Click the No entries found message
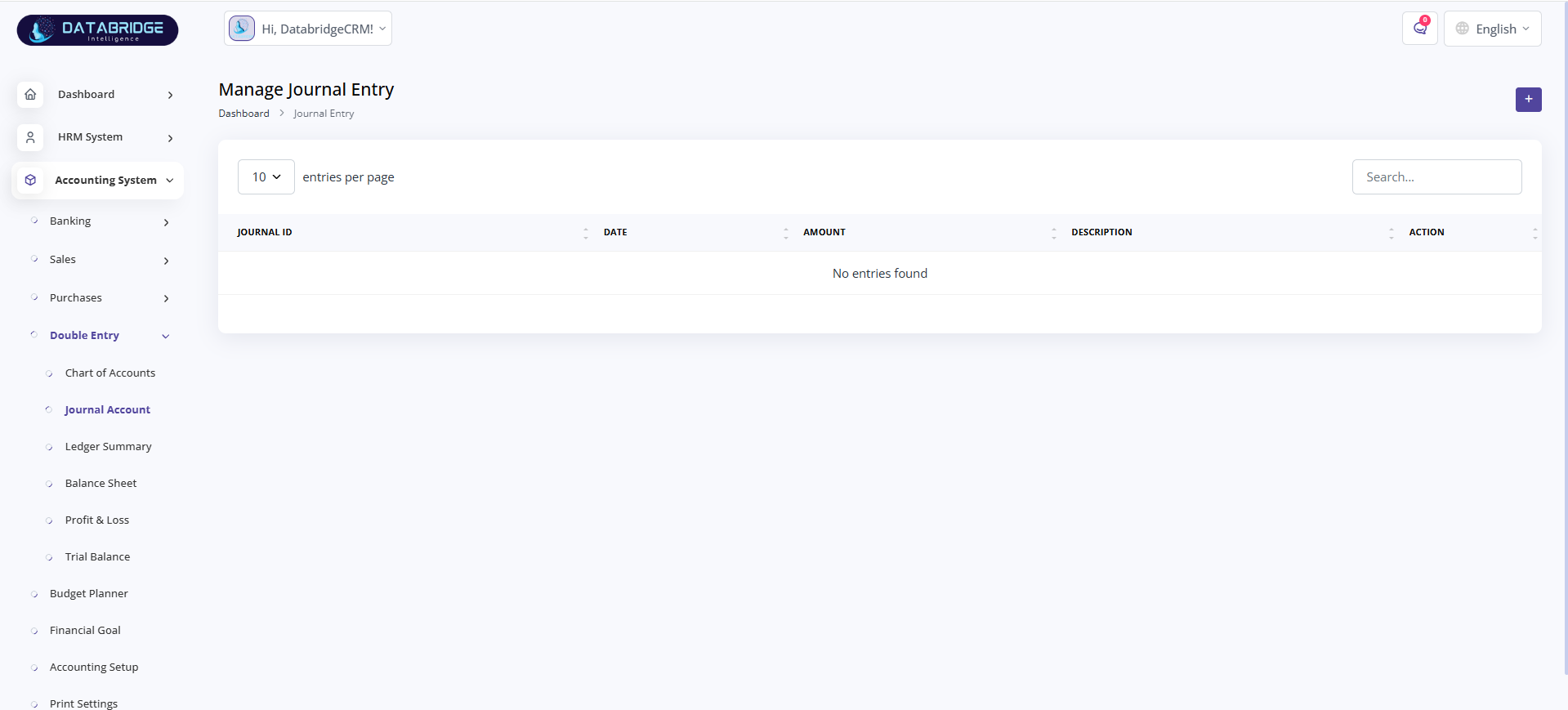This screenshot has width=1568, height=710. click(x=880, y=274)
